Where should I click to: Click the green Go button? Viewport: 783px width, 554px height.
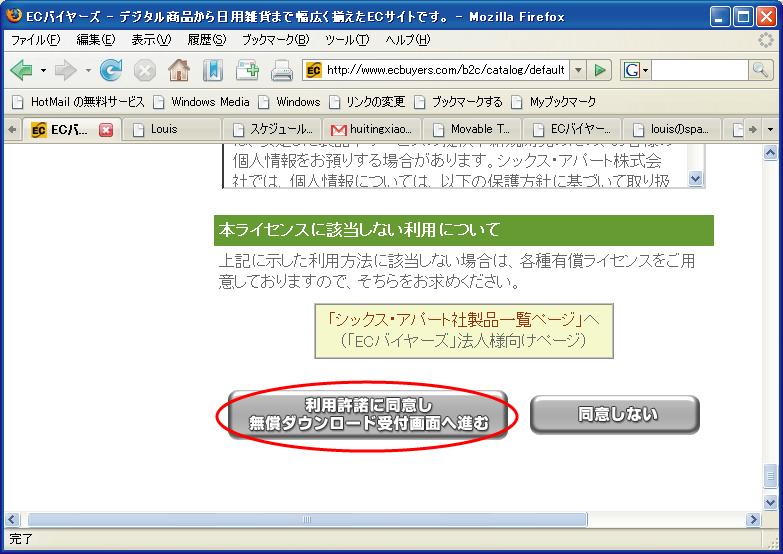pos(600,70)
